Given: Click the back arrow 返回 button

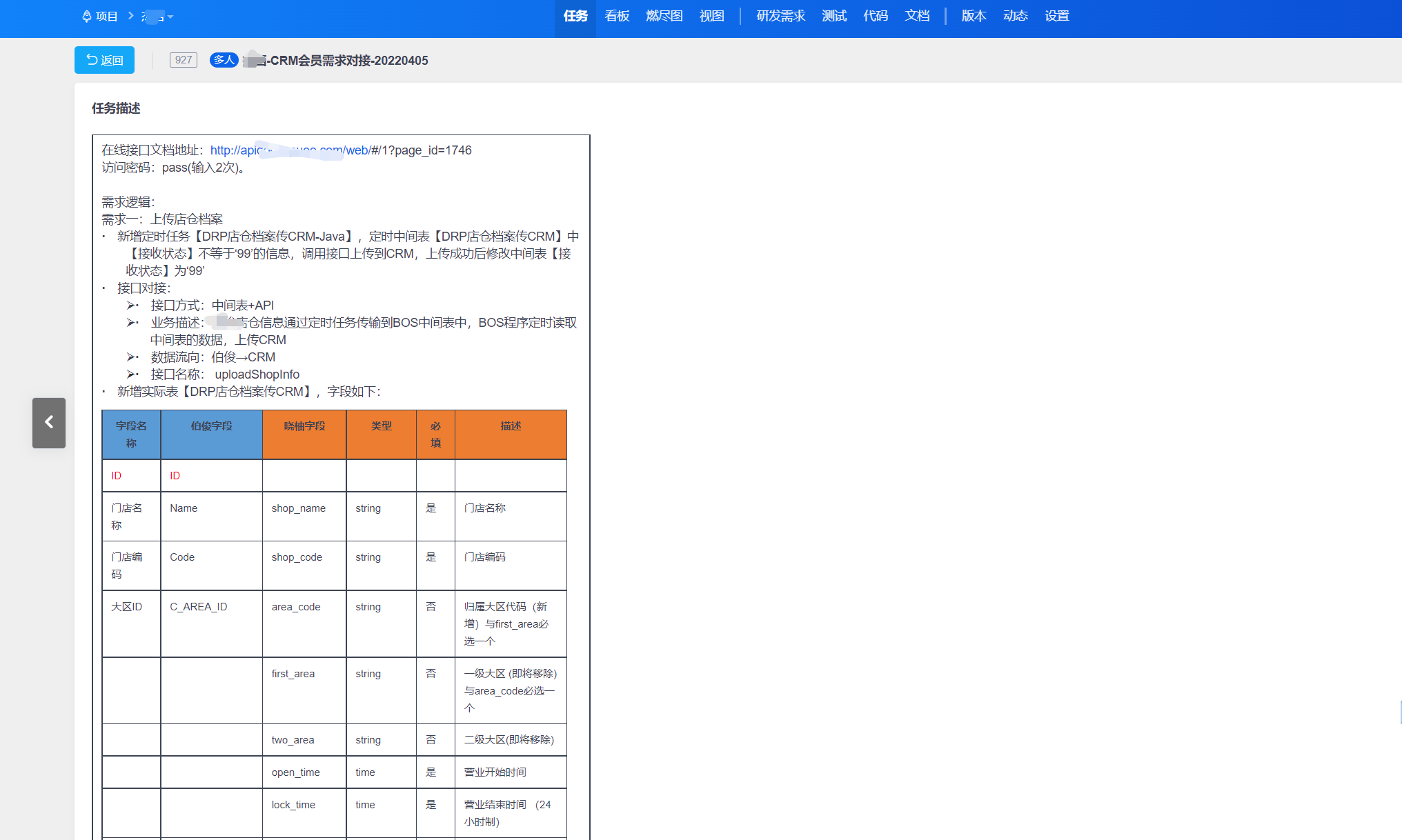Looking at the screenshot, I should click(x=104, y=60).
